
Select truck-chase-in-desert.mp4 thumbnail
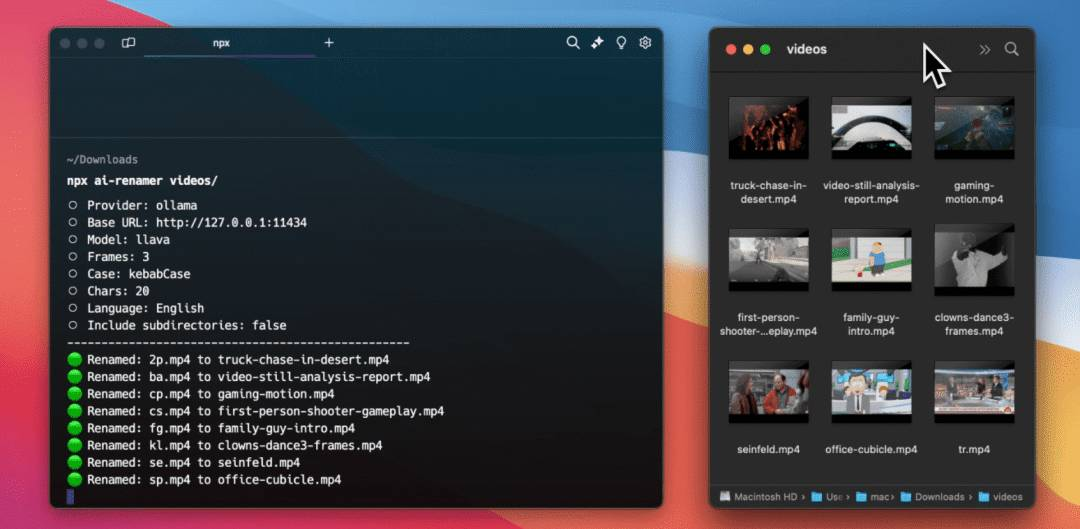(x=769, y=127)
